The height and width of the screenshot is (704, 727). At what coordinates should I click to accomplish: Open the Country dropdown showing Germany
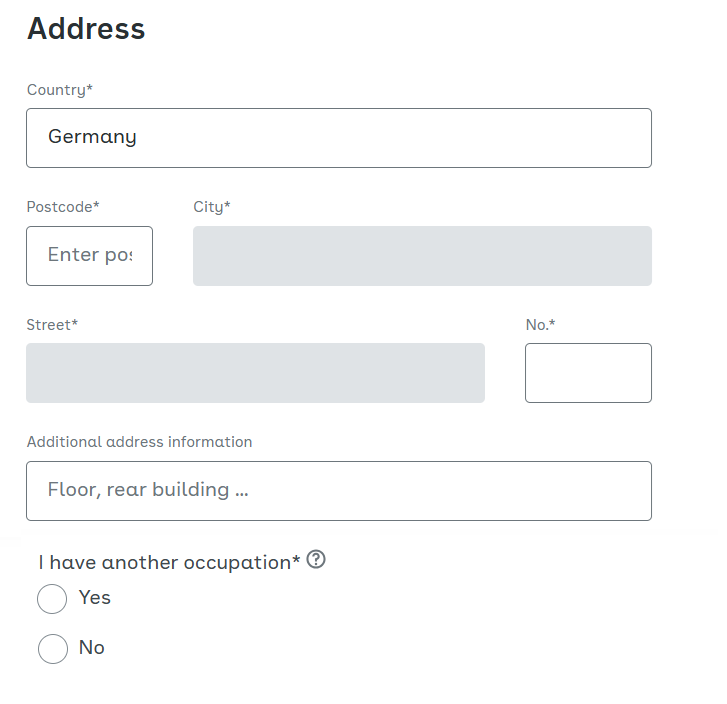click(339, 138)
